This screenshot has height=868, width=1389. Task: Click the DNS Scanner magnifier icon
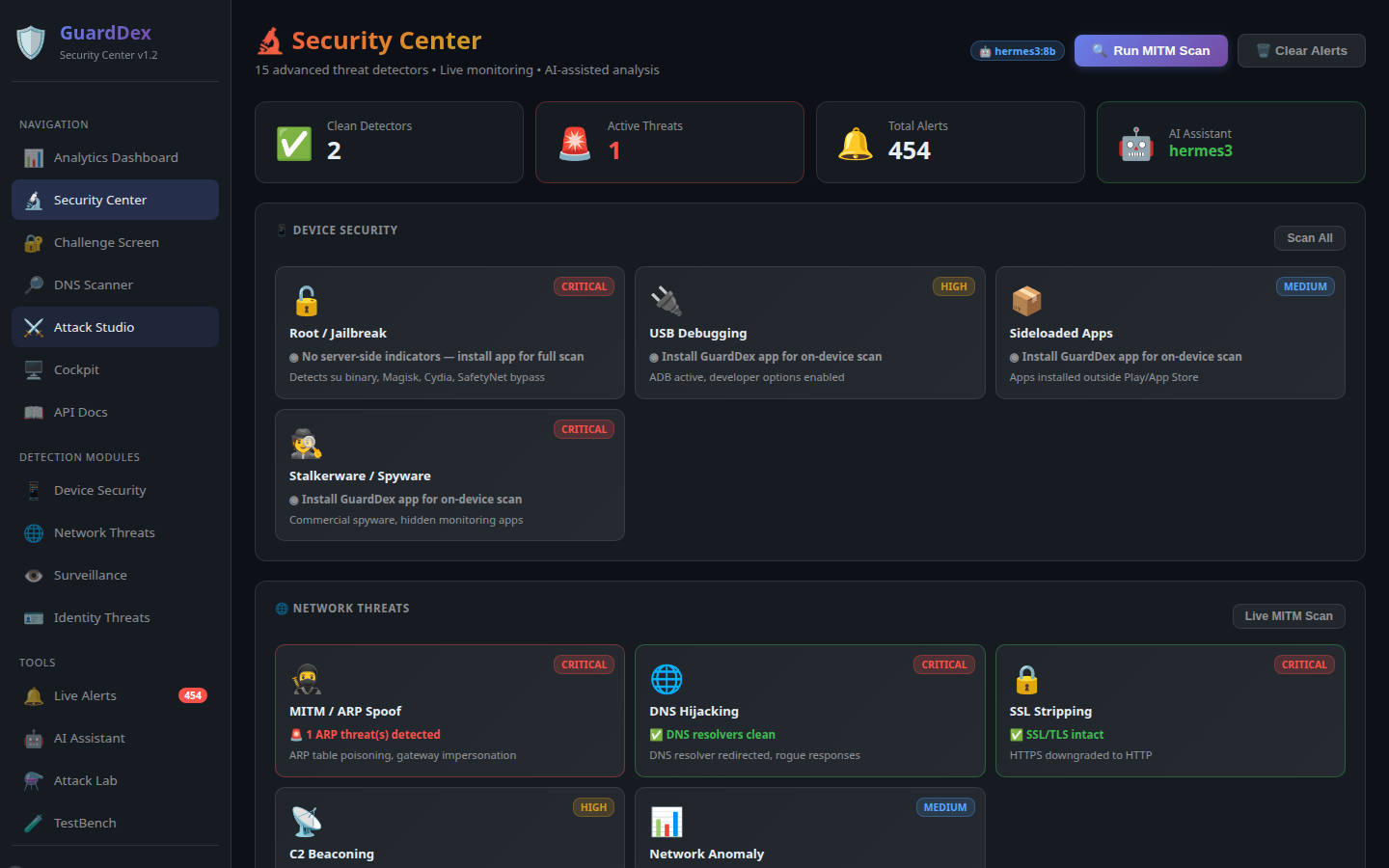coord(34,285)
